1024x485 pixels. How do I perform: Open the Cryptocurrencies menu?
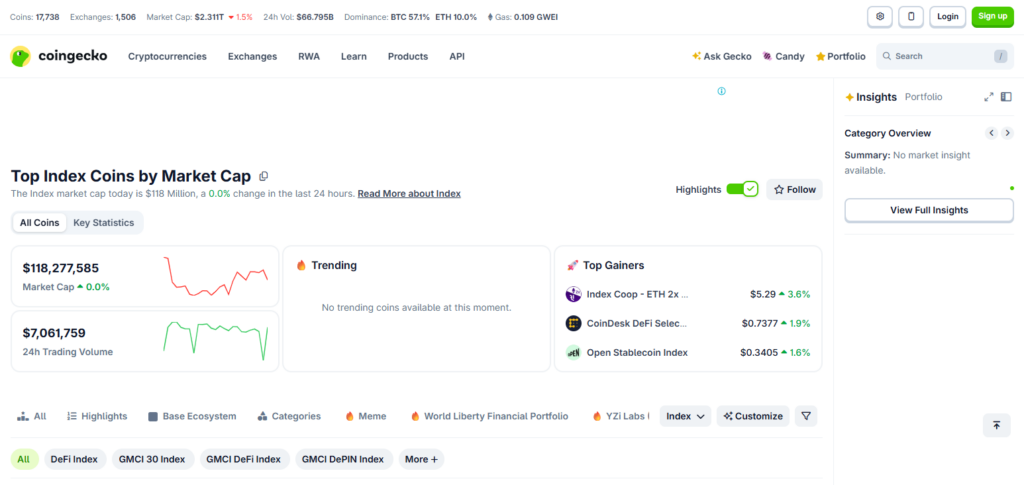click(167, 56)
